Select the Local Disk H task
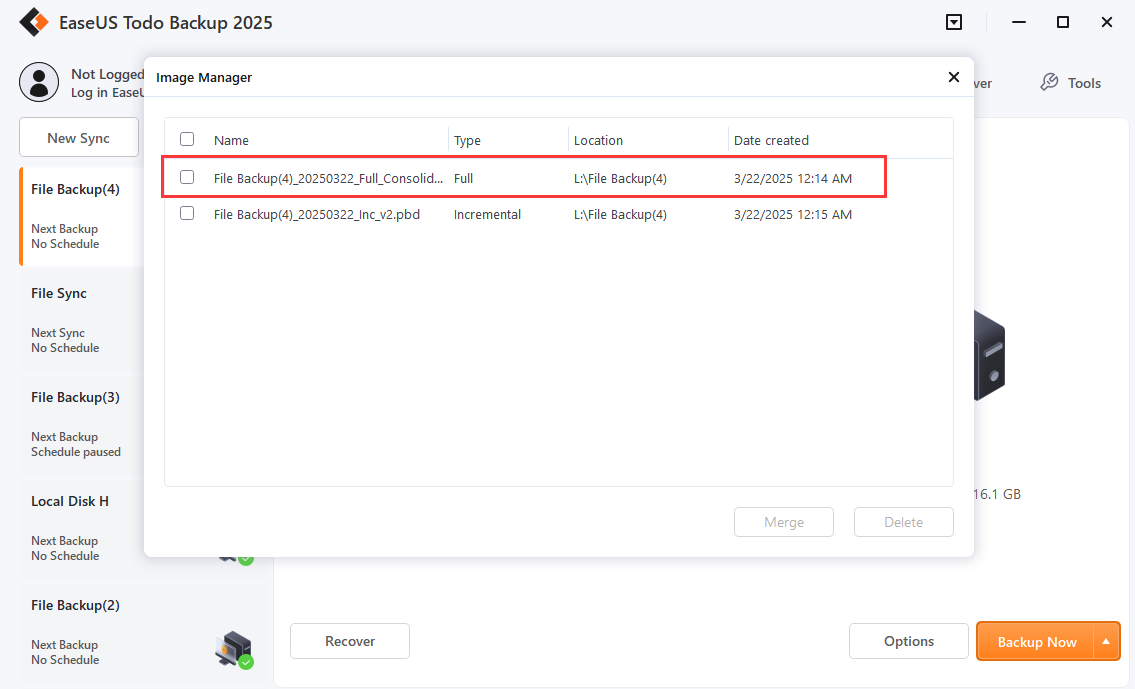This screenshot has width=1135, height=689. coord(82,529)
